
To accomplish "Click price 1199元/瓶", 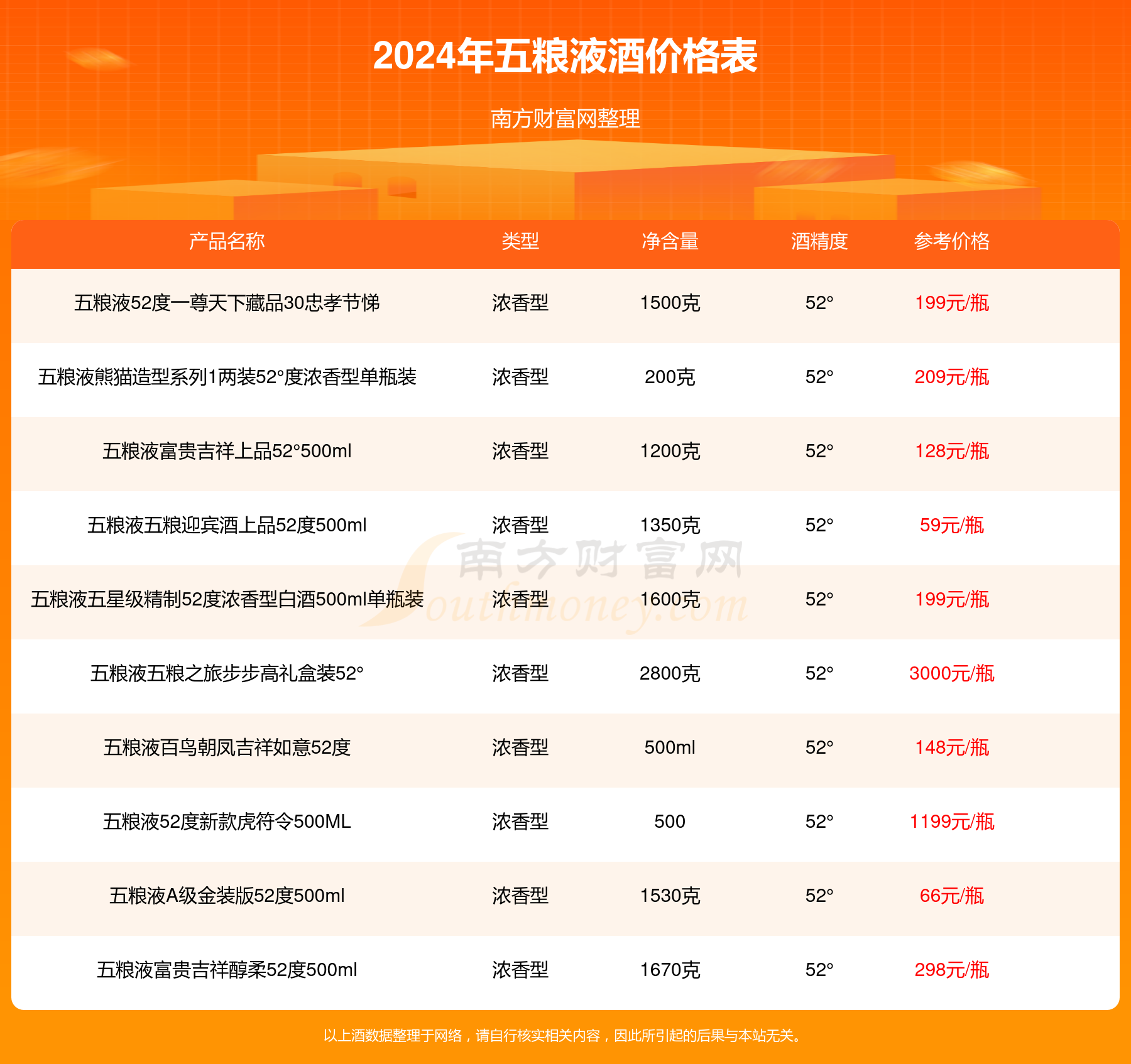I will coord(952,822).
